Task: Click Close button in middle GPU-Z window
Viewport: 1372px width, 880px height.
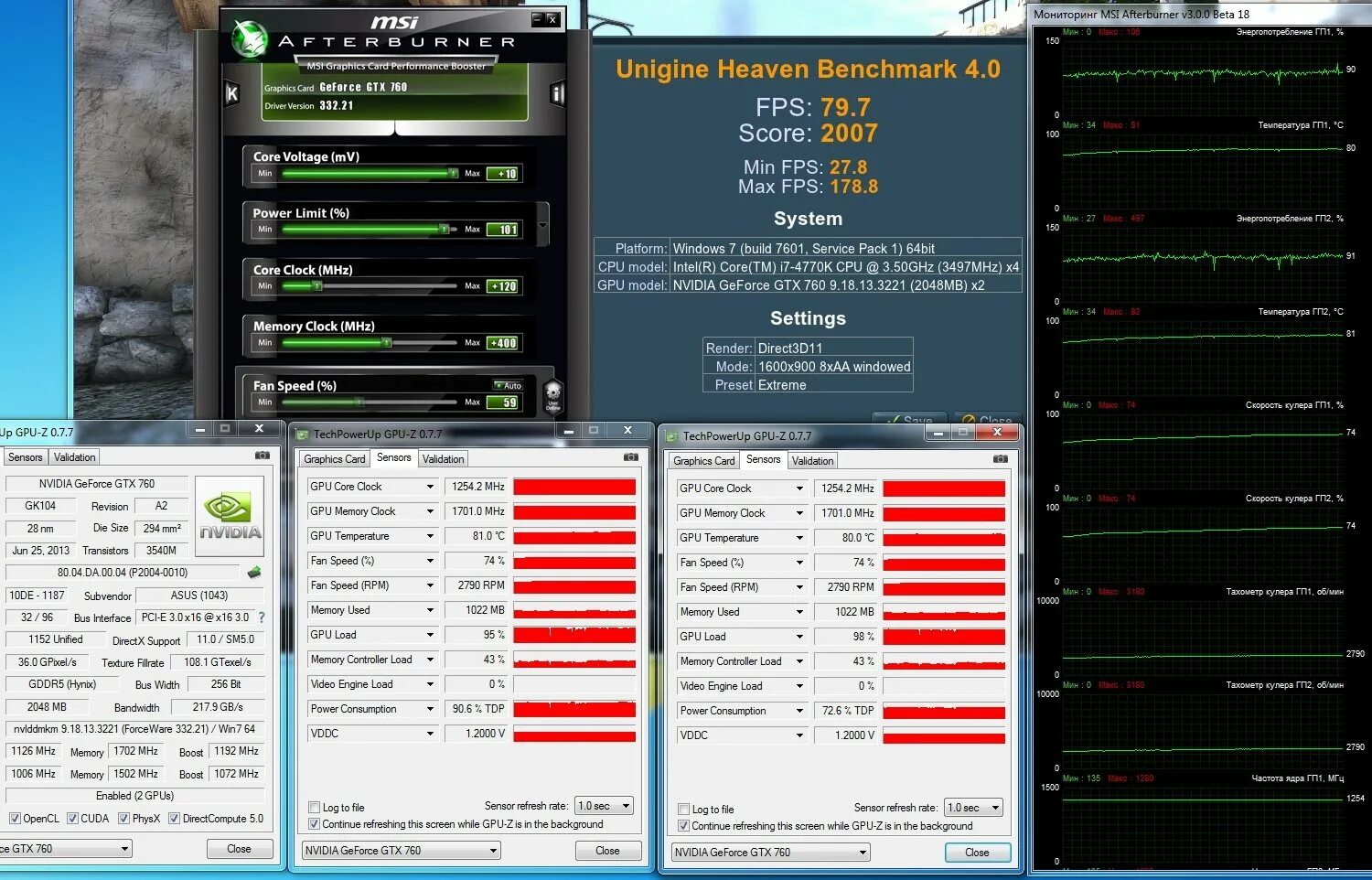Action: point(607,851)
